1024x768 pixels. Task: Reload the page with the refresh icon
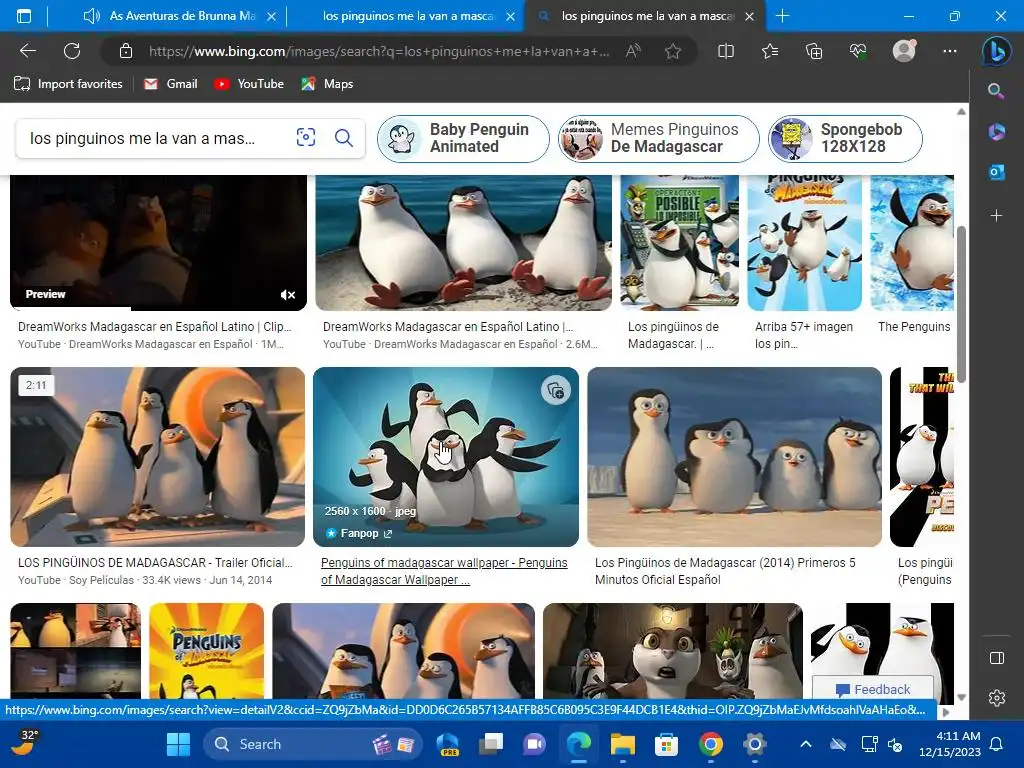click(x=72, y=51)
